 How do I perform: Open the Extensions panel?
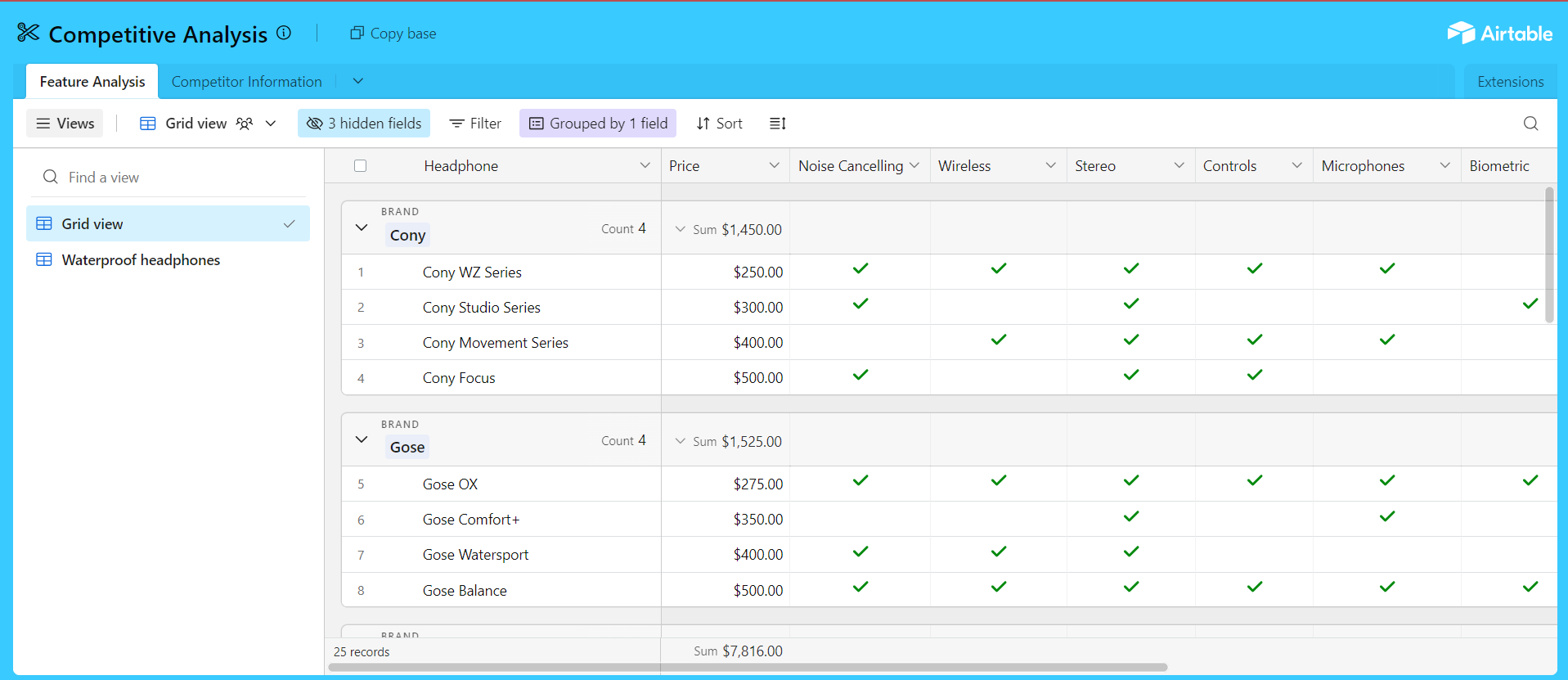1510,82
